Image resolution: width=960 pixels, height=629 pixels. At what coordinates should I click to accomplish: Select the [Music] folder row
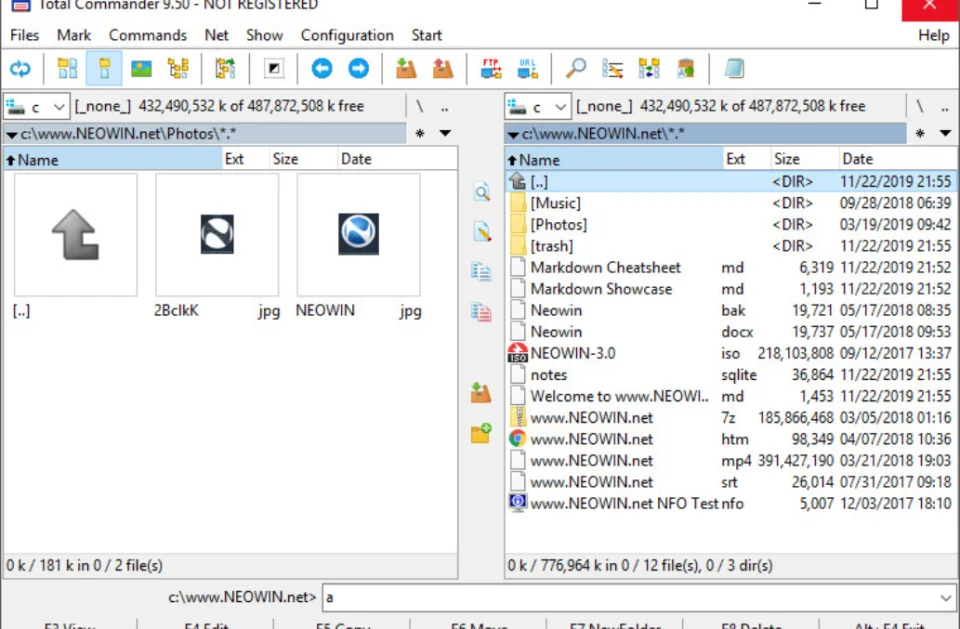(730, 203)
